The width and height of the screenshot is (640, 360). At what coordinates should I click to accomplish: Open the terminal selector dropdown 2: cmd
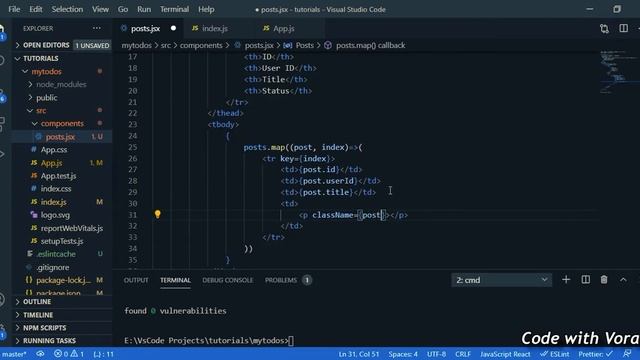[502, 280]
